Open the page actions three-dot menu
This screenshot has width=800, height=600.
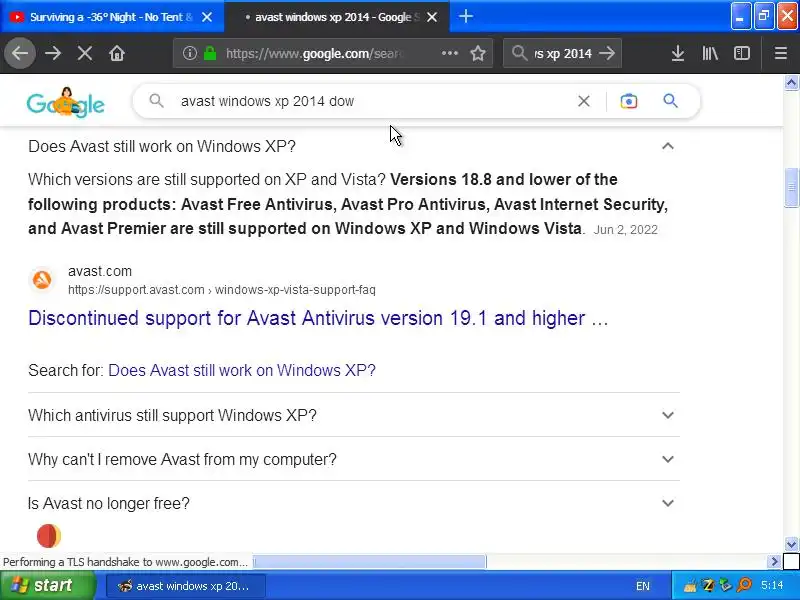pyautogui.click(x=449, y=53)
